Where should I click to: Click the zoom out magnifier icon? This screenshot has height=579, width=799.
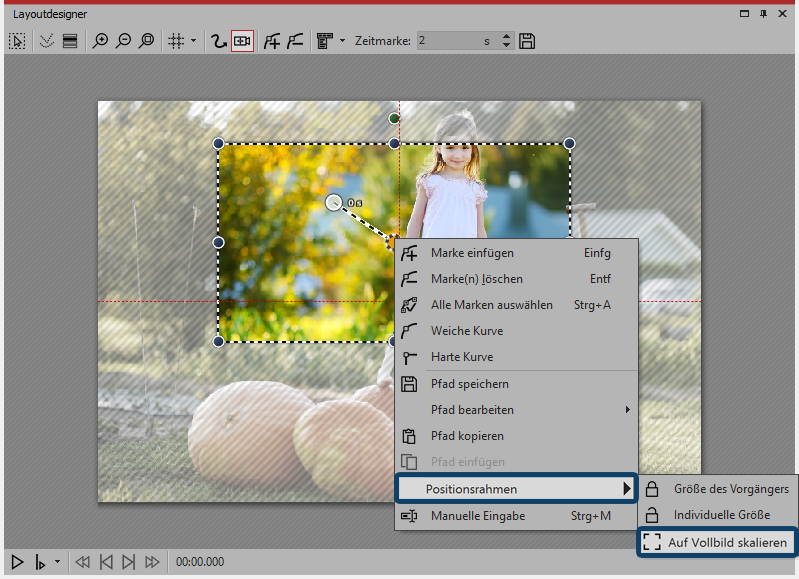pos(123,41)
